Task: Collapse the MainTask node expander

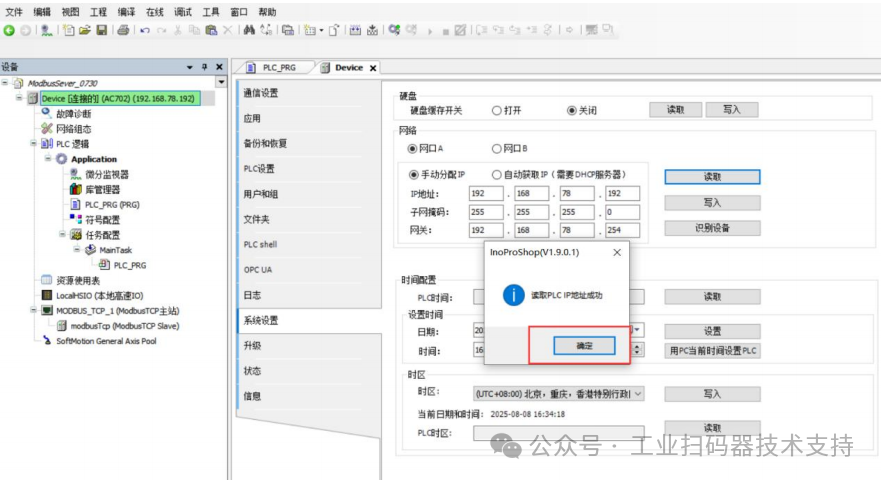Action: [x=76, y=250]
